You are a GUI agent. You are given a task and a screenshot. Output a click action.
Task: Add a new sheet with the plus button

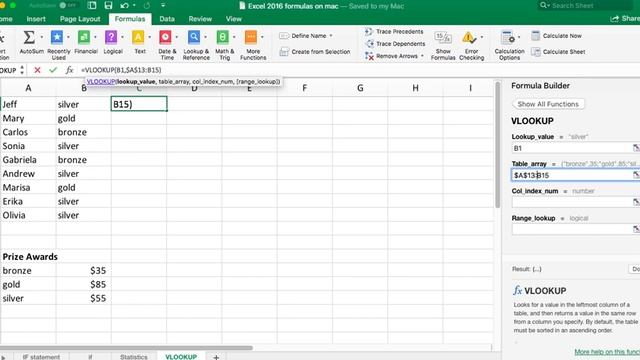[216, 357]
